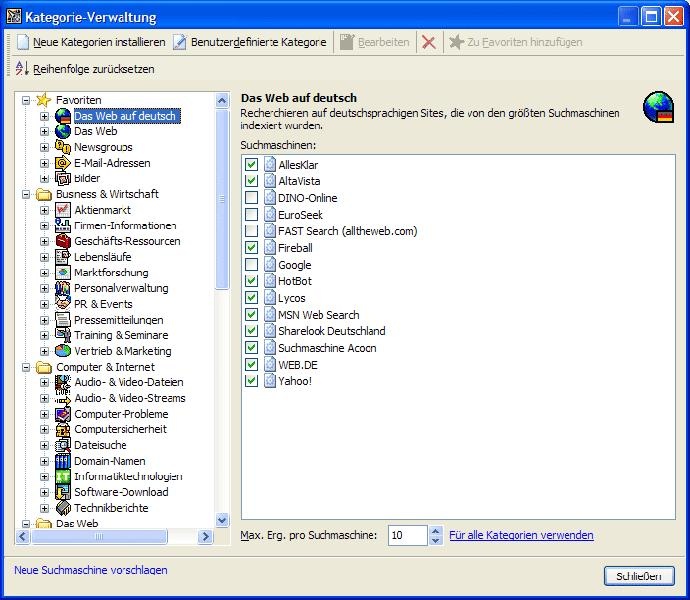
Task: Expand the Das Web auf deutsch node
Action: (x=44, y=116)
